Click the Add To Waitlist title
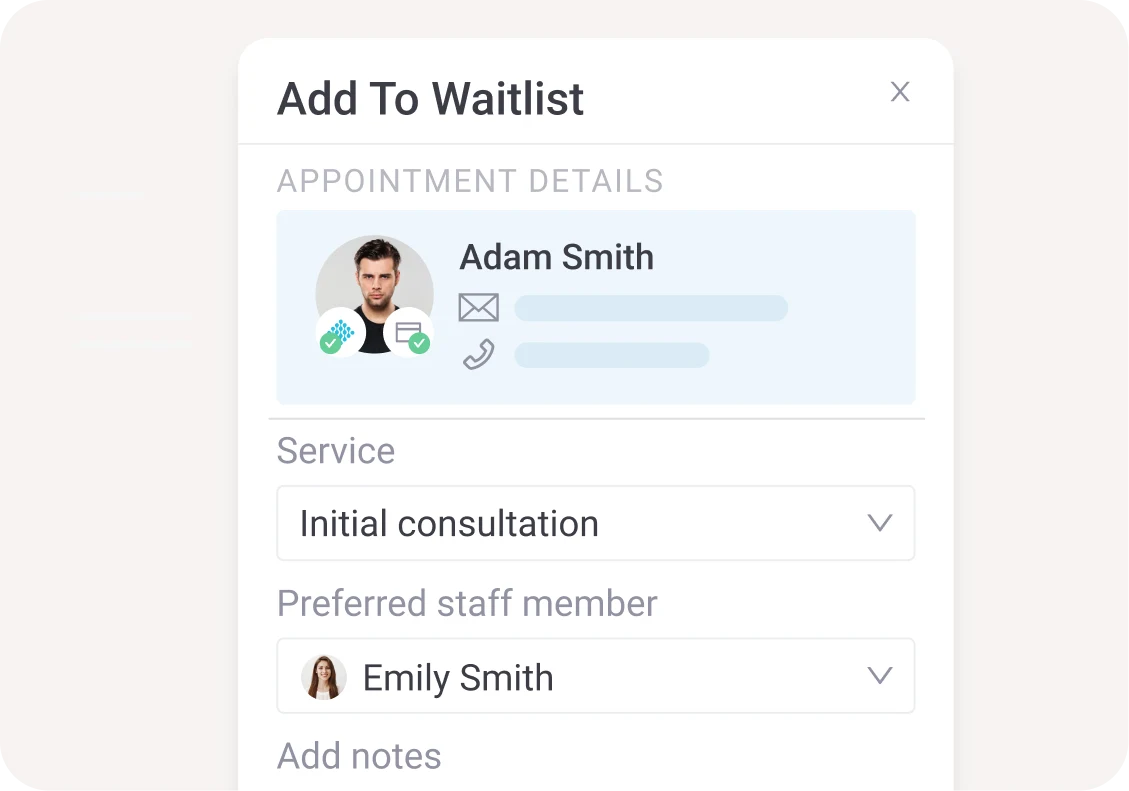Screen dimensions: 1129x791 [431, 99]
